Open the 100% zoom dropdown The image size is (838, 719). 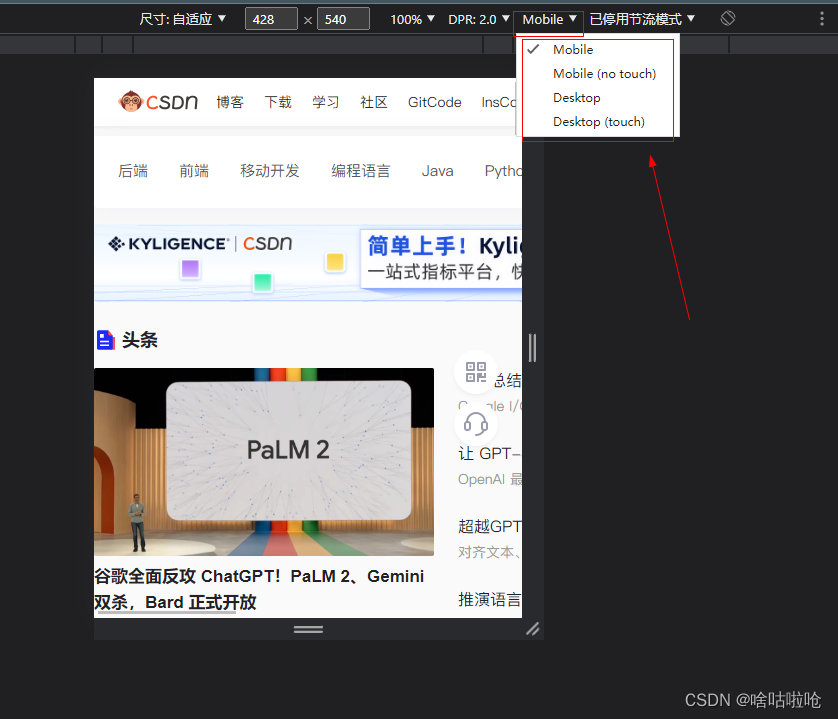point(412,19)
